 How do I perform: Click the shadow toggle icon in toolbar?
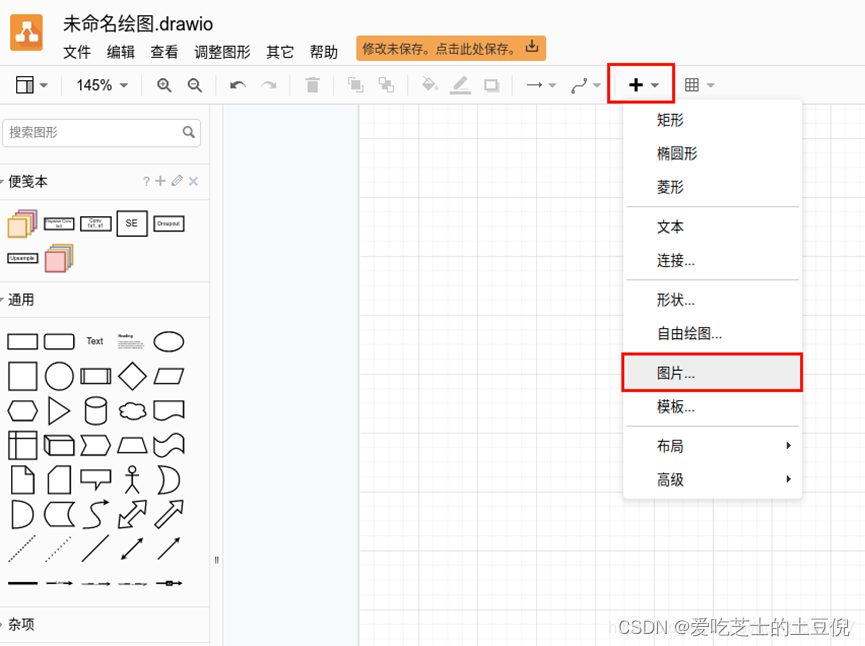tap(491, 85)
